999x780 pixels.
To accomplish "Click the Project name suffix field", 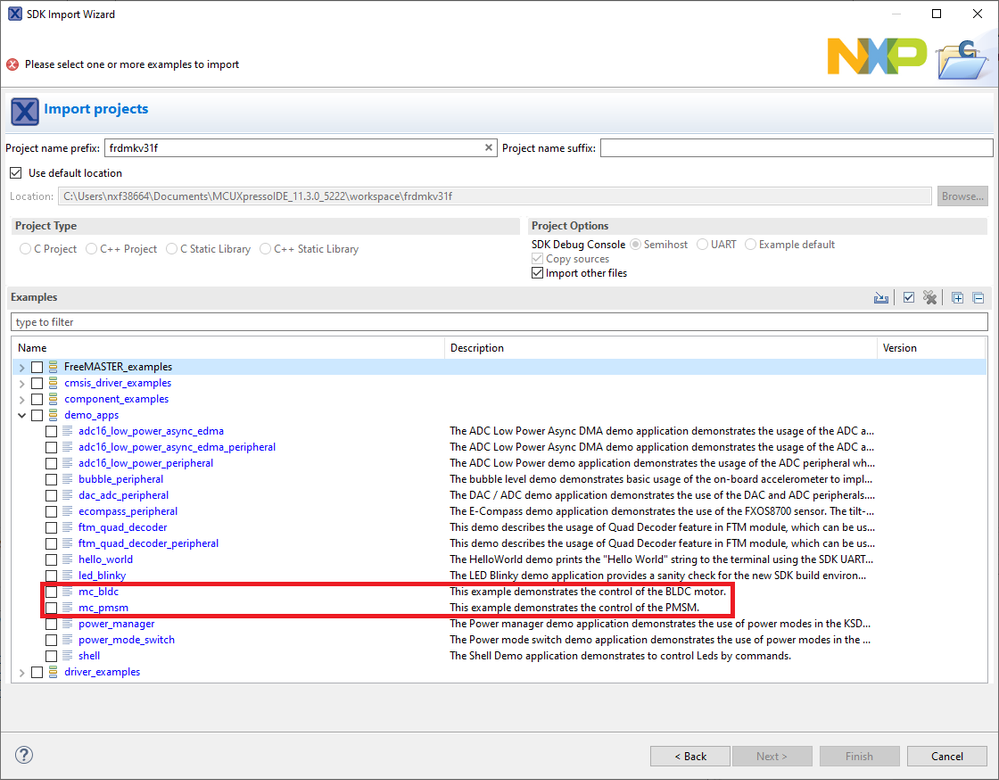I will (796, 148).
